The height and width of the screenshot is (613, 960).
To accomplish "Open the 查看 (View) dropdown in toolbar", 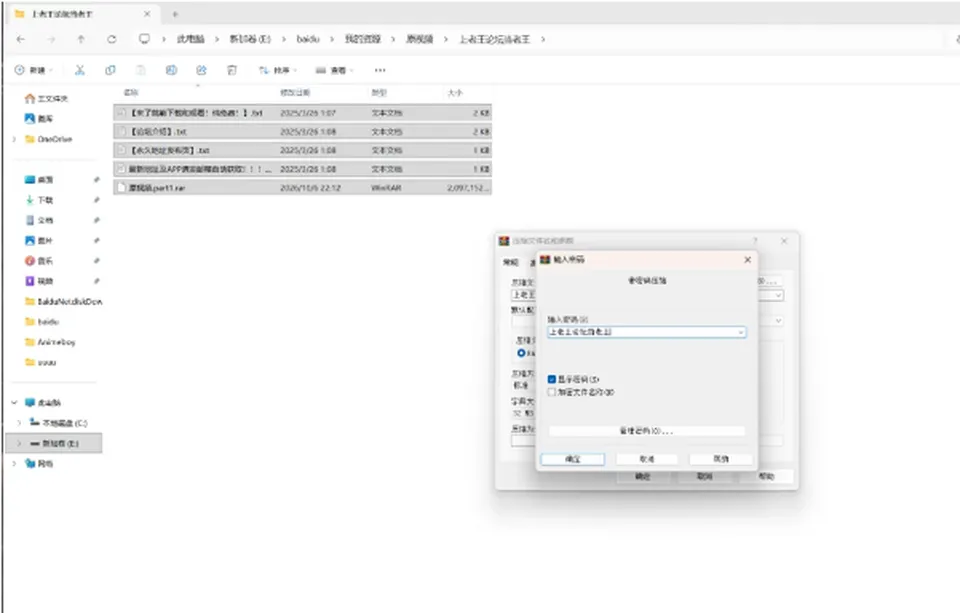I will coord(334,70).
